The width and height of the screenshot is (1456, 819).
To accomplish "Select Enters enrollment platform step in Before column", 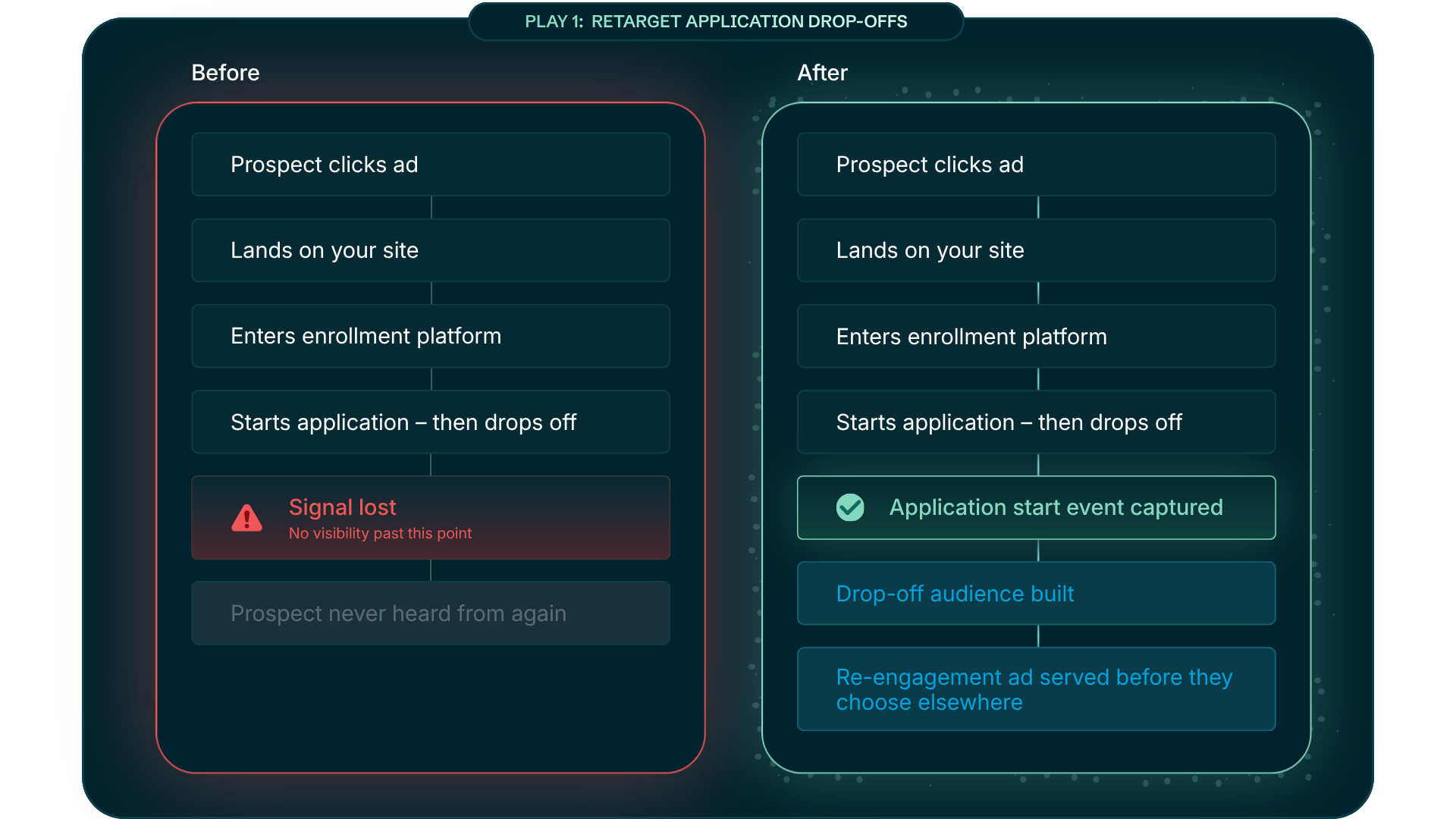I will (x=430, y=336).
